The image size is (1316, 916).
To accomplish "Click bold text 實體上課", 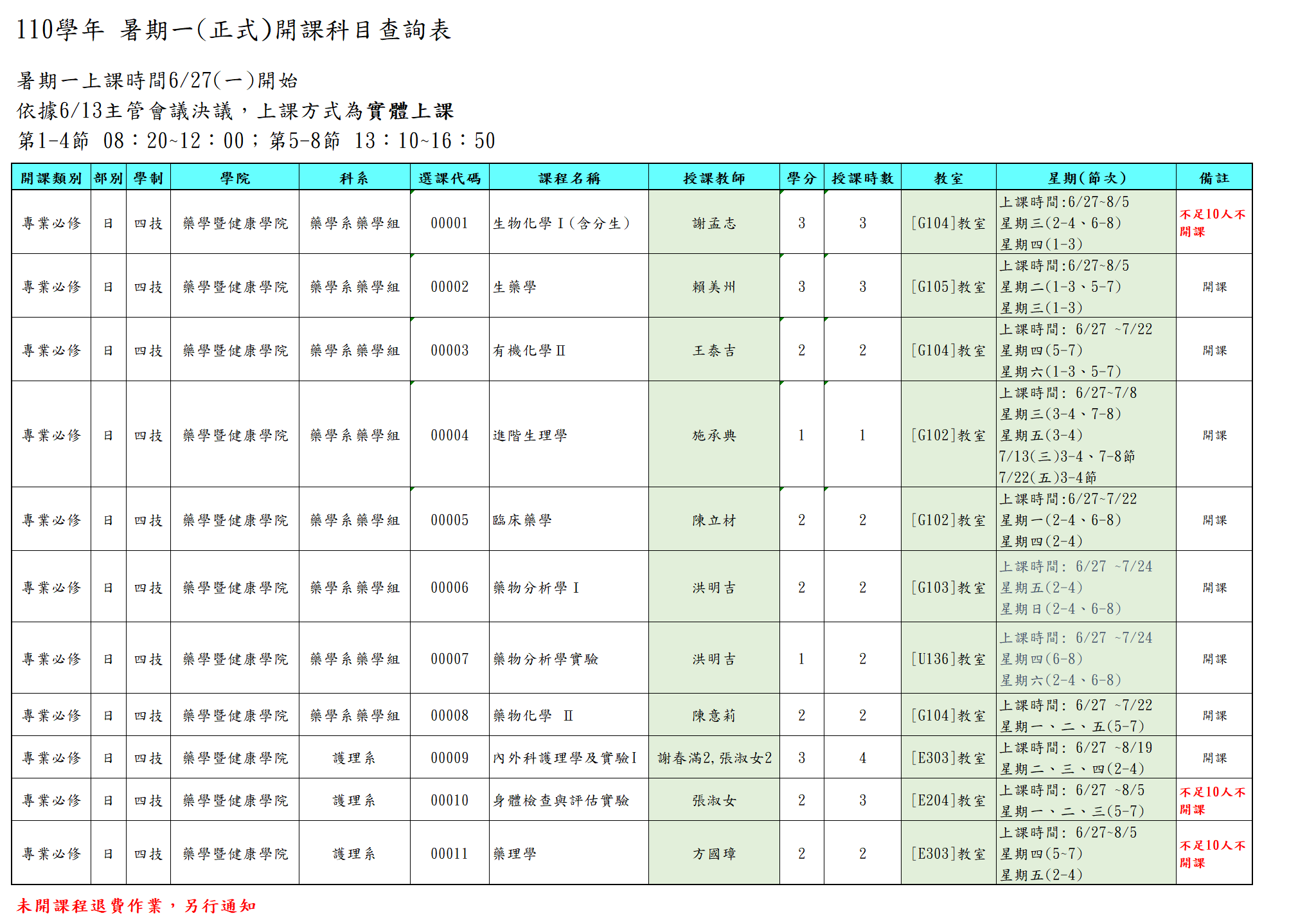I will 410,111.
